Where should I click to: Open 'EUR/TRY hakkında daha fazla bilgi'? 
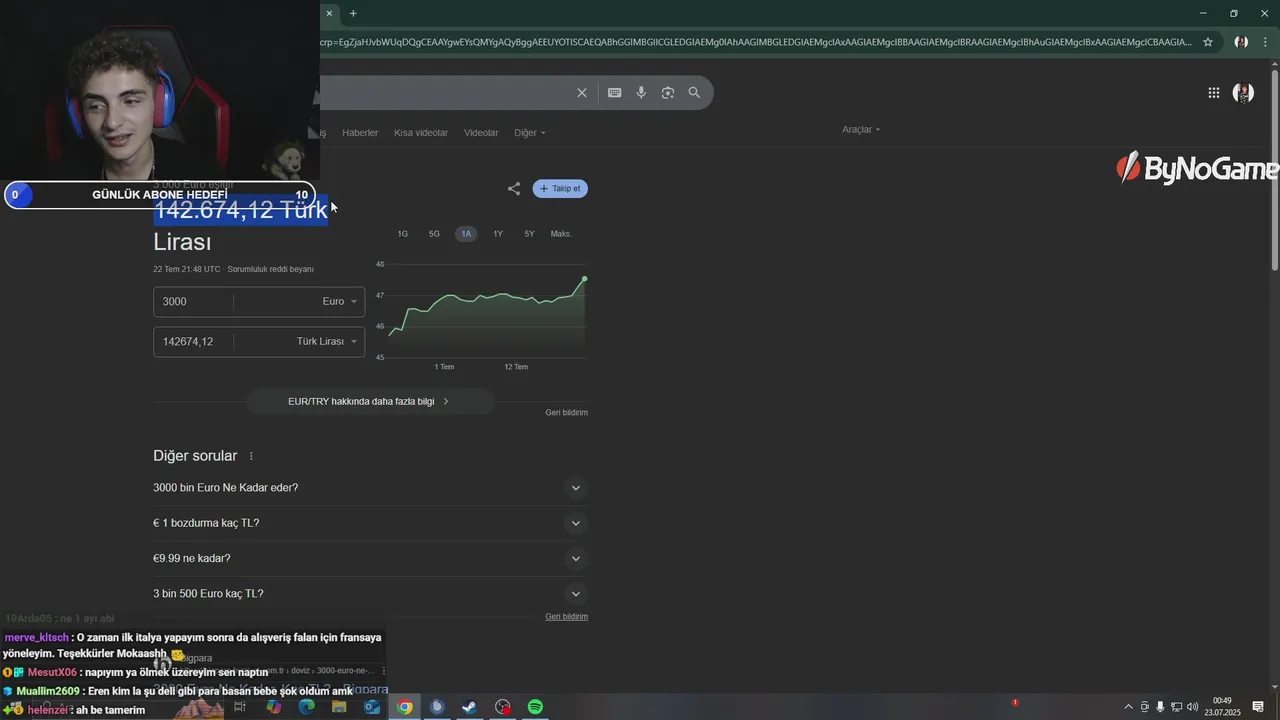pos(370,401)
